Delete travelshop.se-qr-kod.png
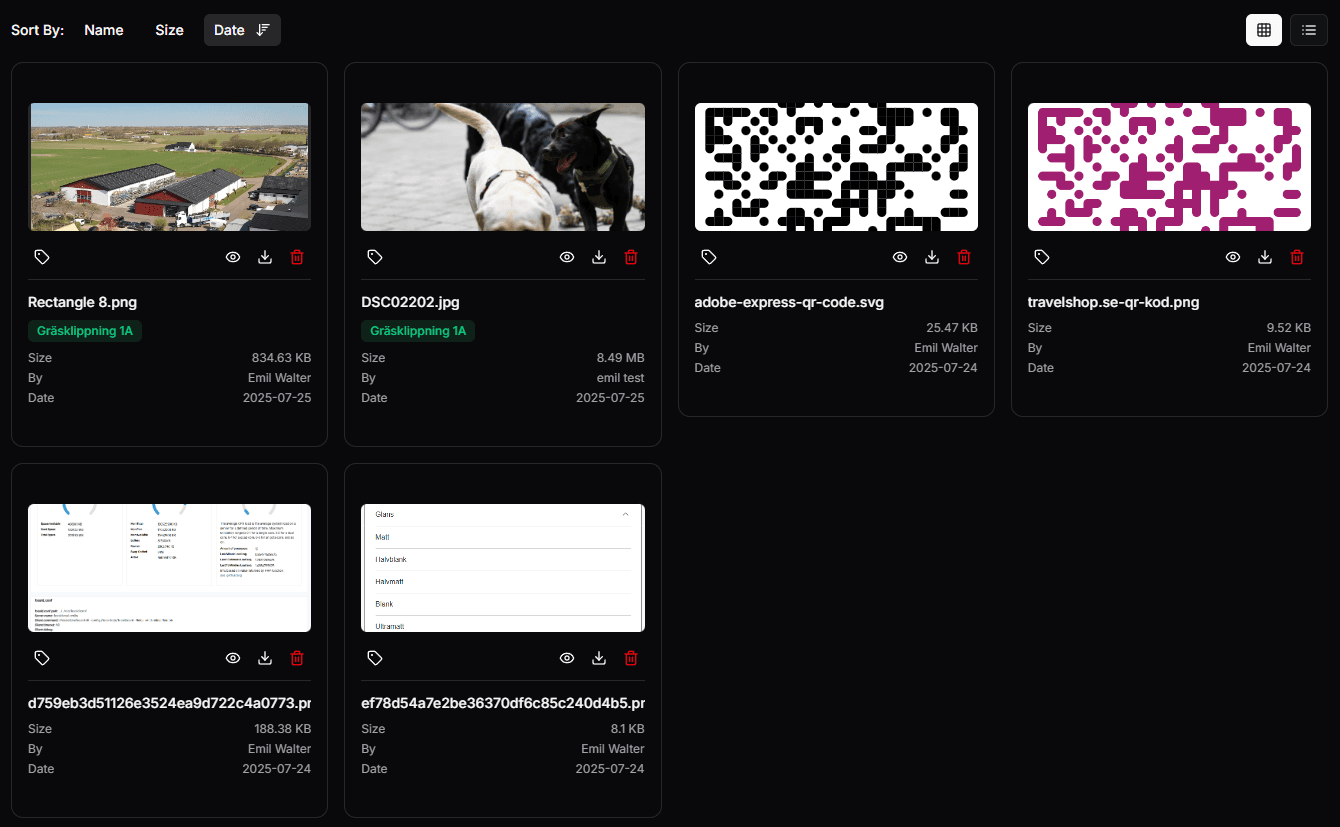The image size is (1340, 827). click(1297, 257)
